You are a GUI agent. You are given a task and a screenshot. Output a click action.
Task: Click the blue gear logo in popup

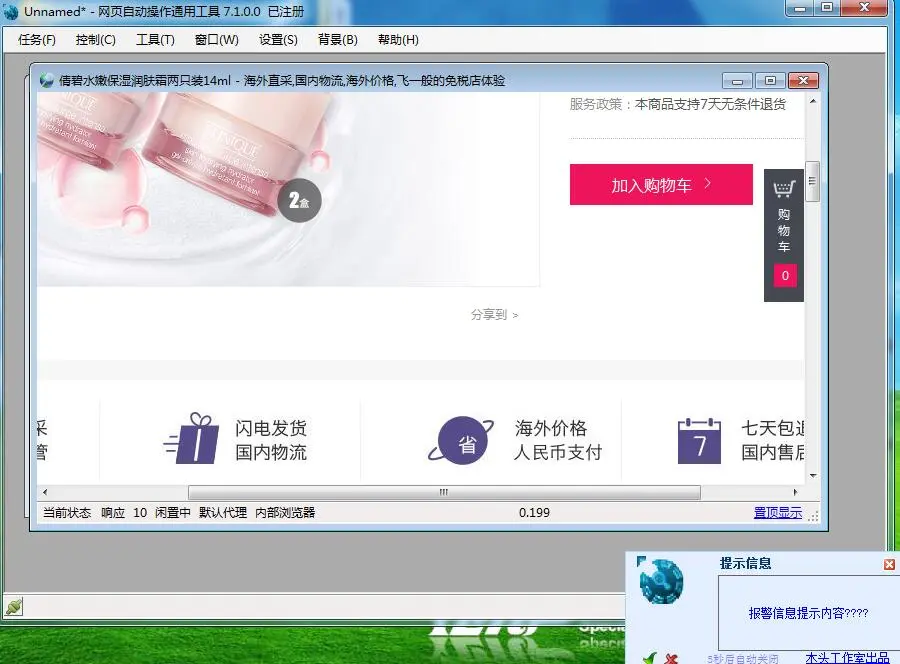point(661,581)
